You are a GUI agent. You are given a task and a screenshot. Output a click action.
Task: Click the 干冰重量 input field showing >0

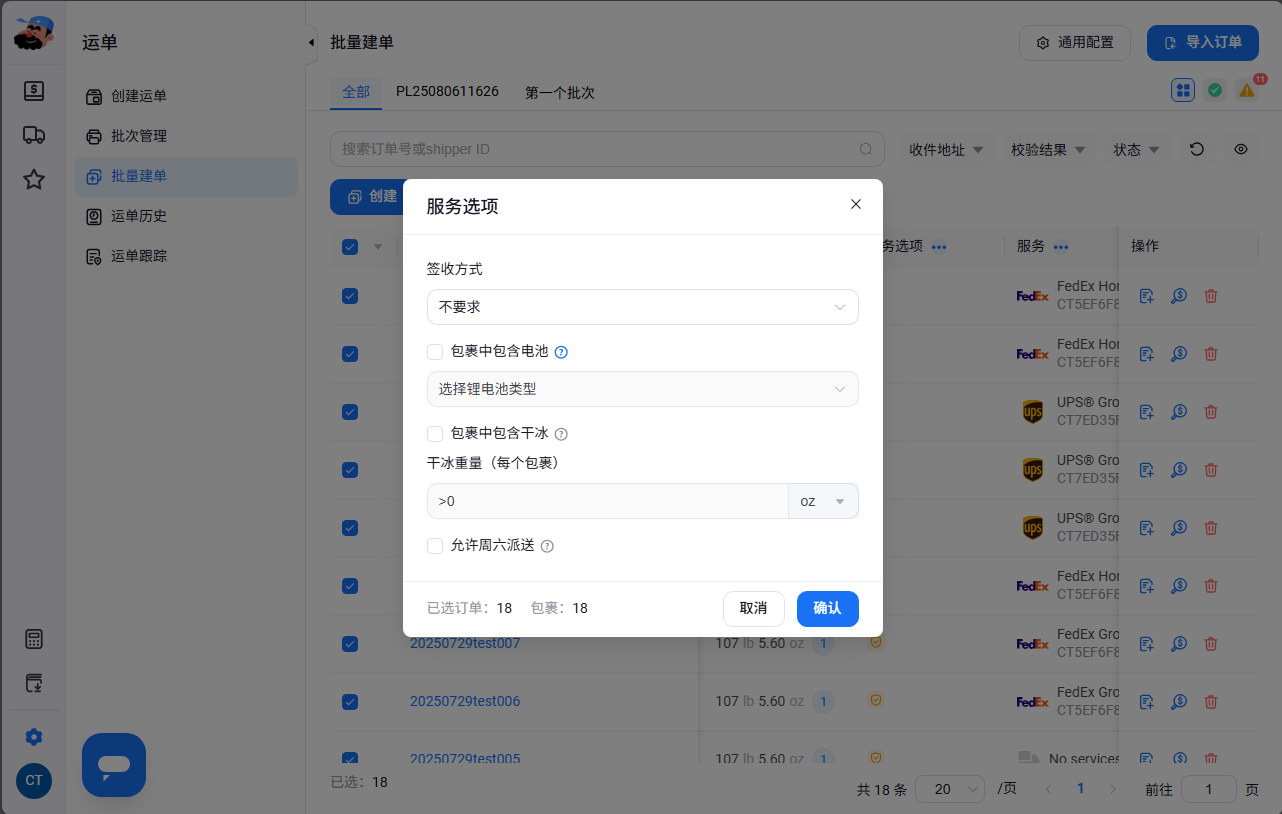click(x=608, y=501)
